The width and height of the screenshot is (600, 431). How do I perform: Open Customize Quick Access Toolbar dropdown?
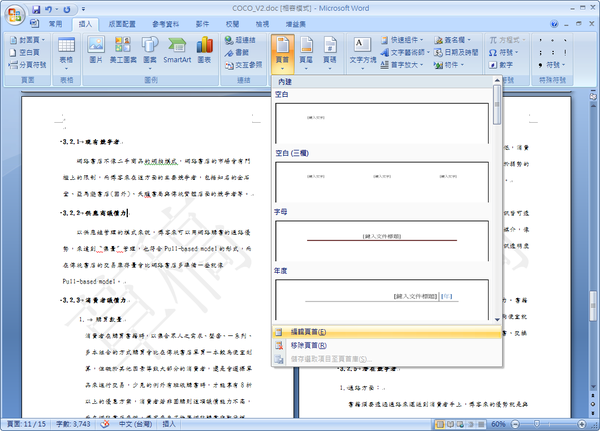coord(83,9)
